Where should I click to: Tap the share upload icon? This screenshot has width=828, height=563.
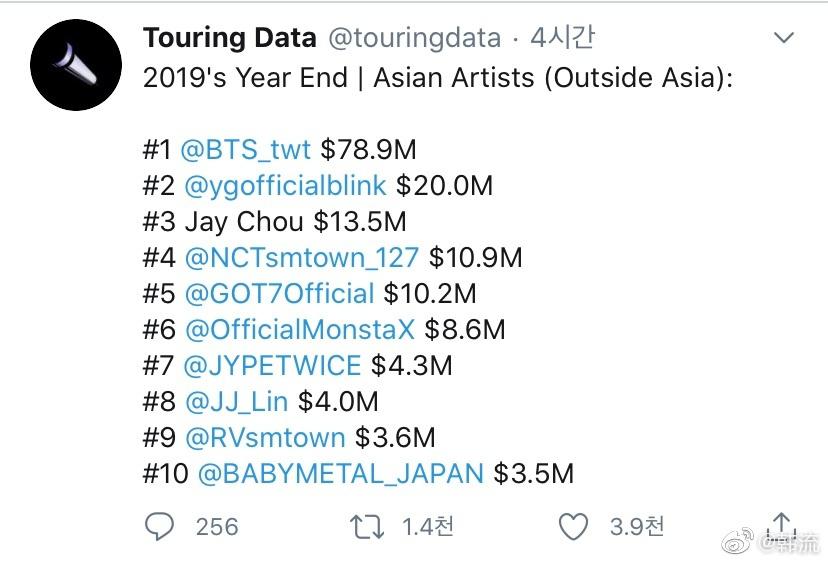[x=781, y=526]
